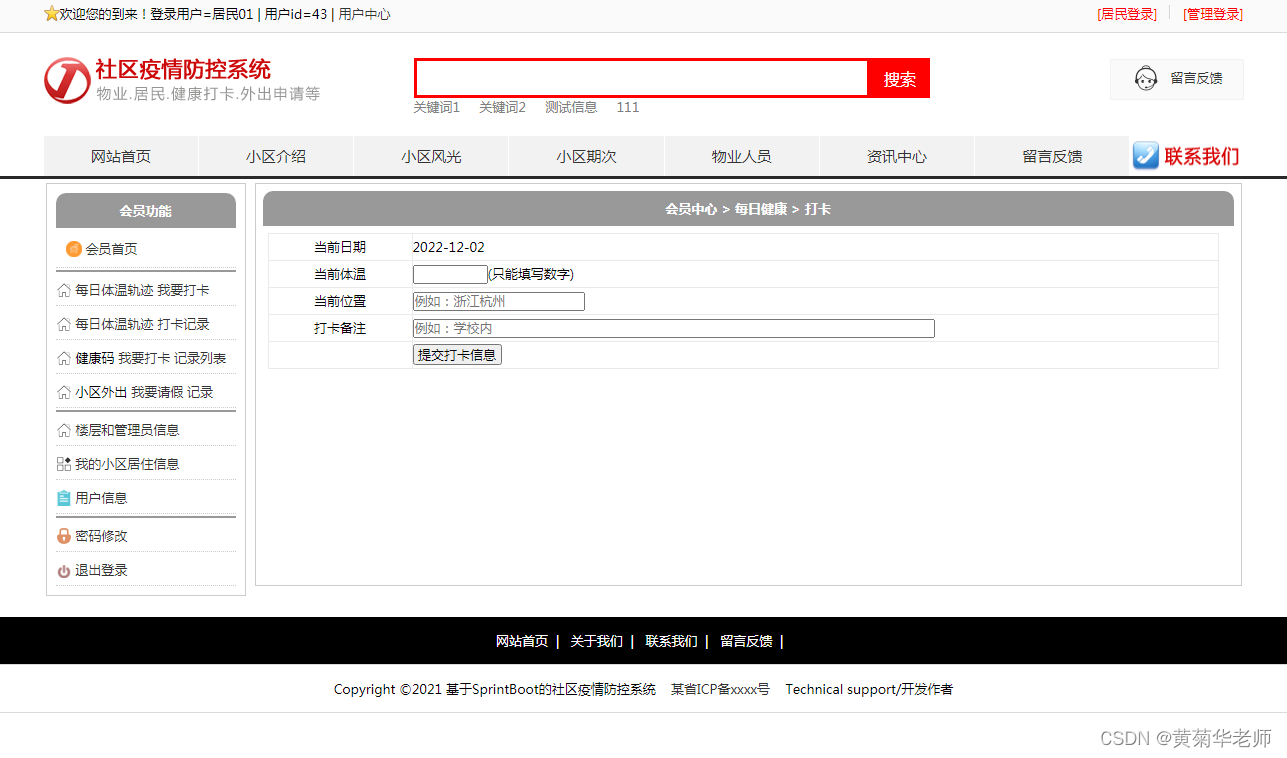This screenshot has width=1287, height=758.
Task: Click the house icon beside 我要打卡
Action: (x=64, y=291)
